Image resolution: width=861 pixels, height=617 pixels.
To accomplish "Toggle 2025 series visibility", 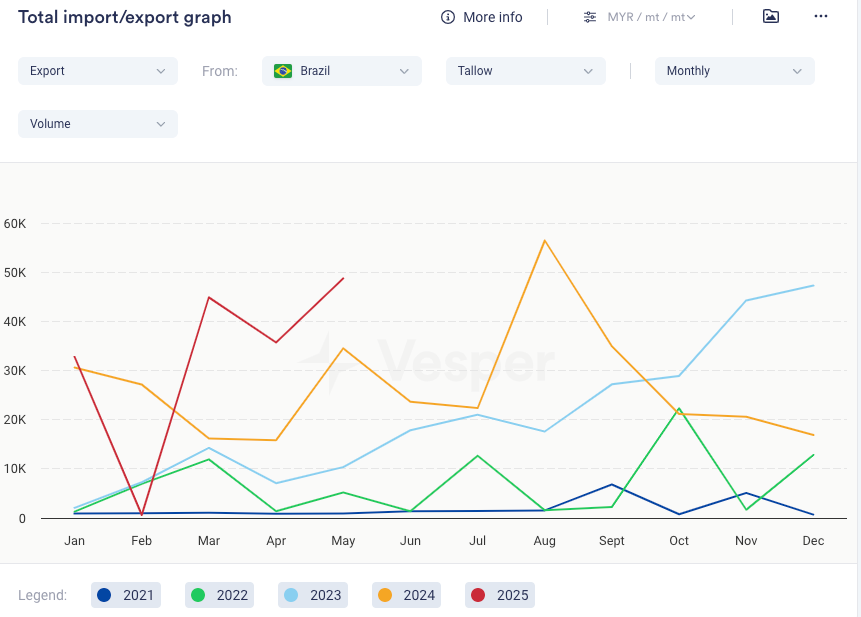I will click(x=499, y=595).
